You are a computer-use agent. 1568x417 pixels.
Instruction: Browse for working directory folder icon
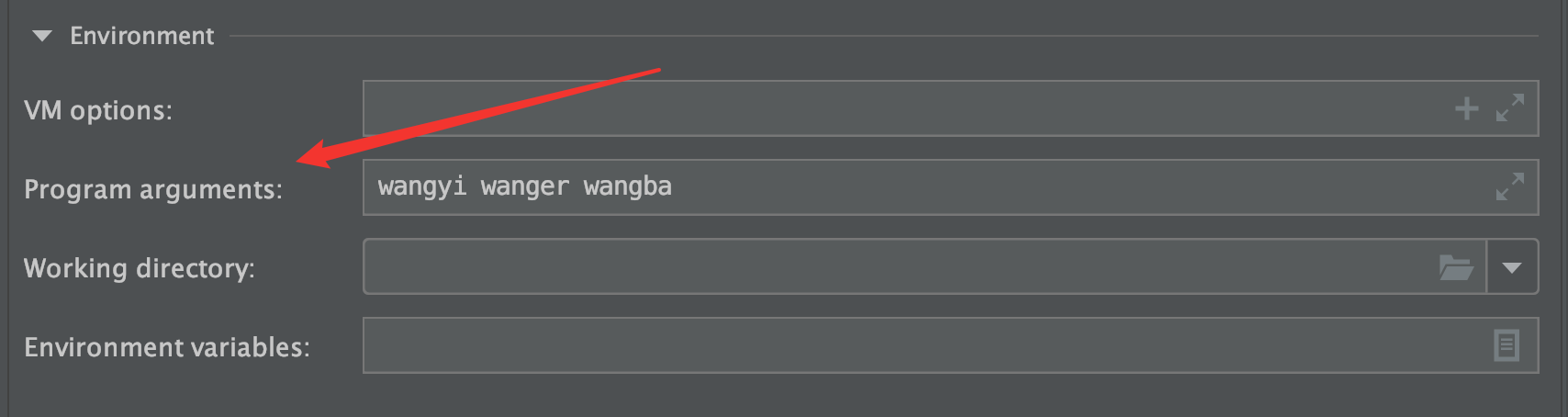pos(1456,267)
